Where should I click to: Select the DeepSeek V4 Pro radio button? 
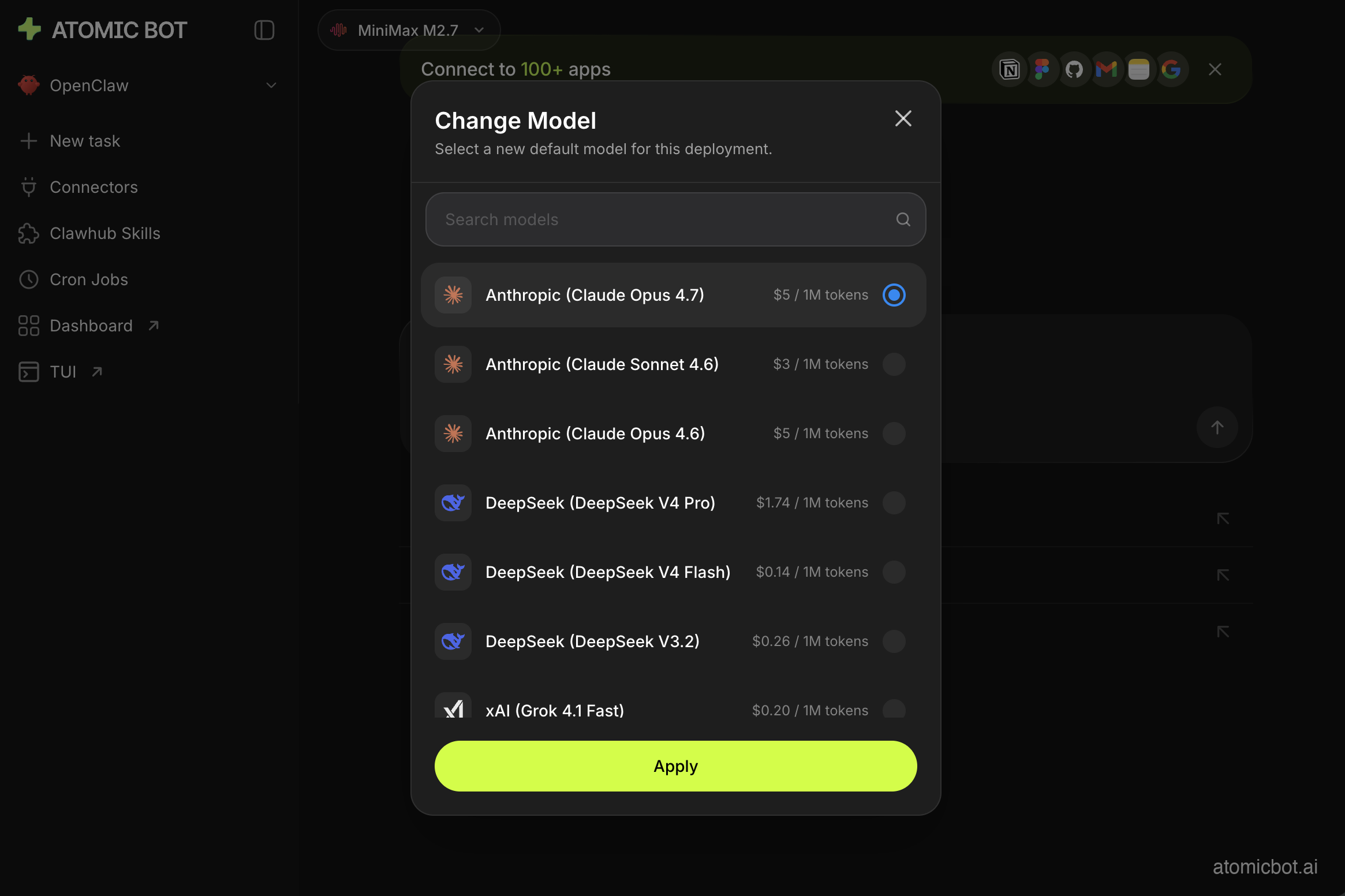click(894, 503)
